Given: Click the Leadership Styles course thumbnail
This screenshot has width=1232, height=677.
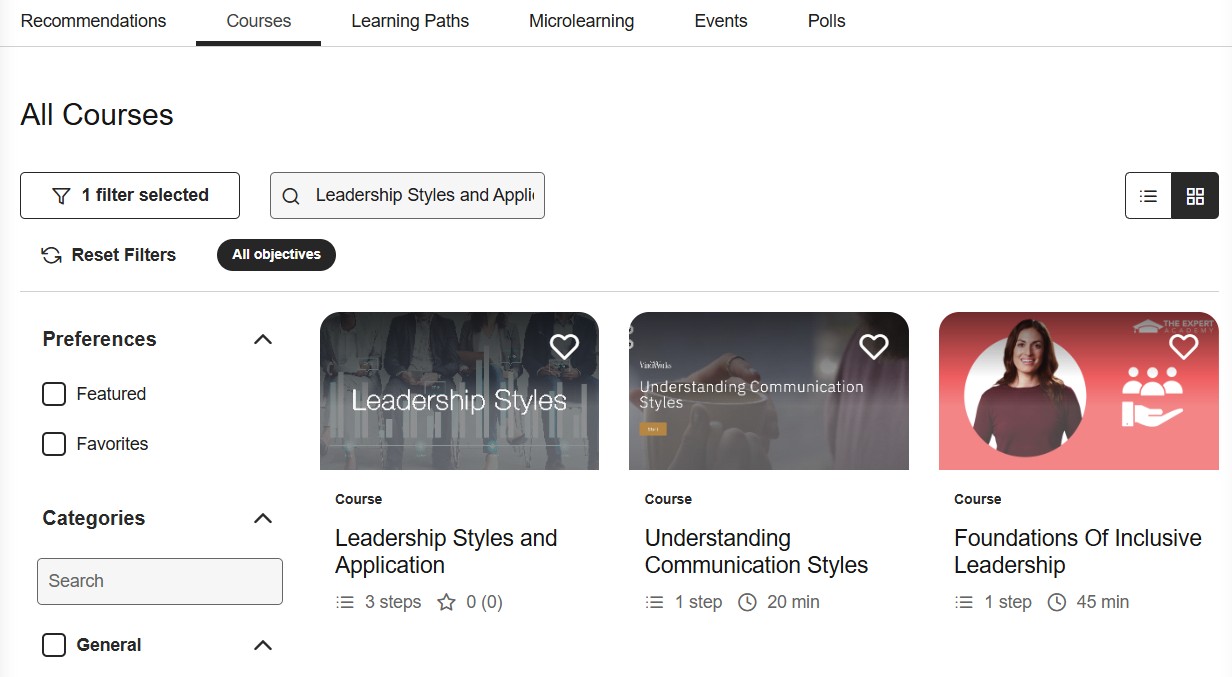Looking at the screenshot, I should click(459, 391).
